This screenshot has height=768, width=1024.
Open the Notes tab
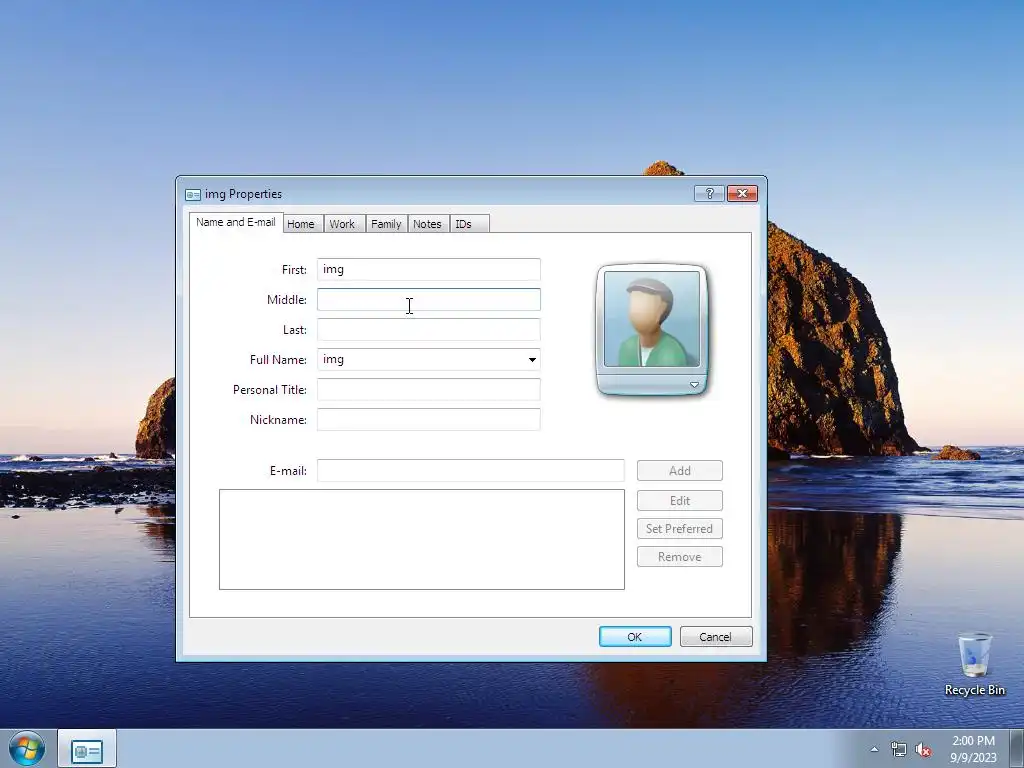pyautogui.click(x=427, y=224)
